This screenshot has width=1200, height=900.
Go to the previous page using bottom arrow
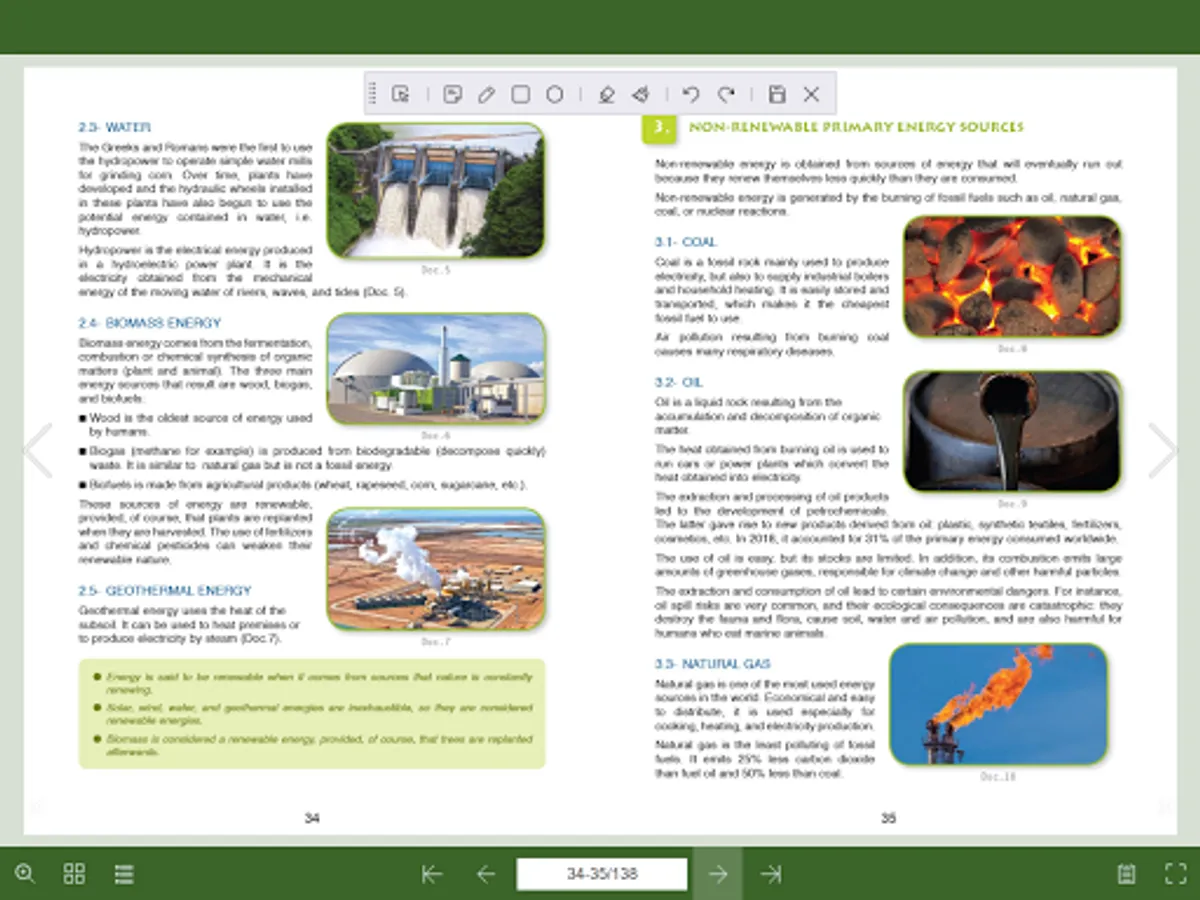pyautogui.click(x=486, y=874)
